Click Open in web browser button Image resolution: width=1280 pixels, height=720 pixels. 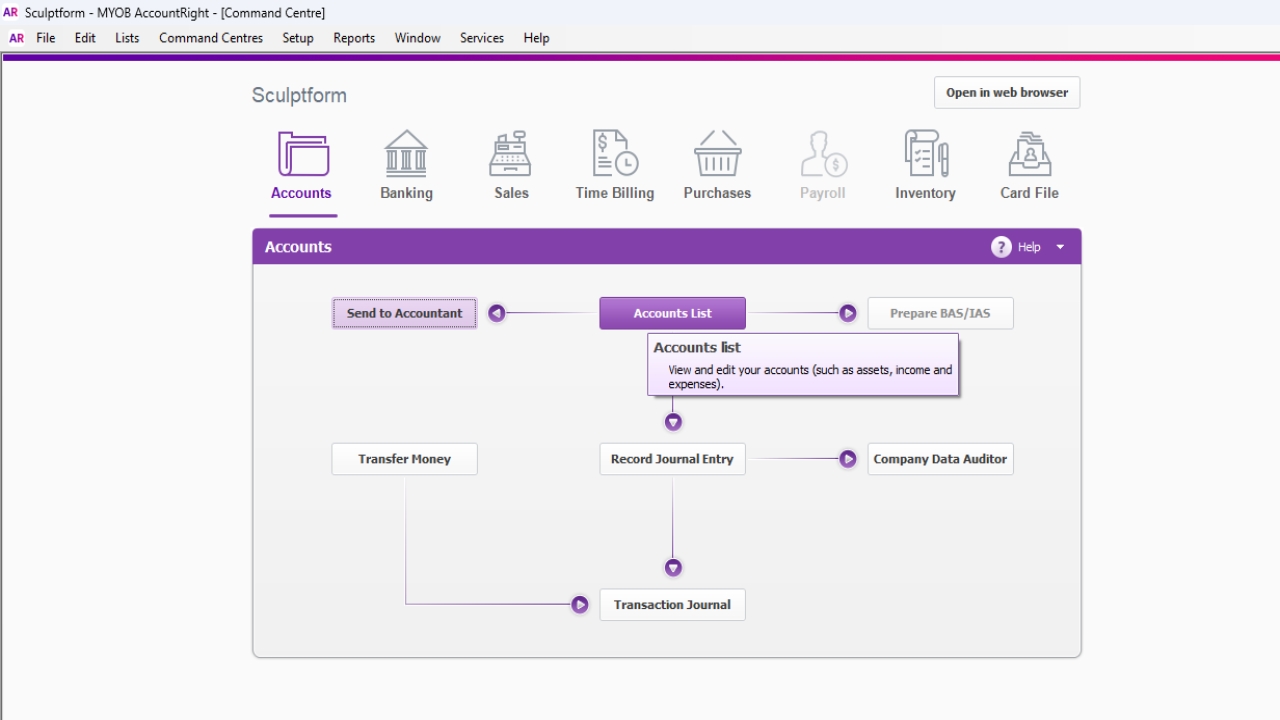coord(1007,93)
